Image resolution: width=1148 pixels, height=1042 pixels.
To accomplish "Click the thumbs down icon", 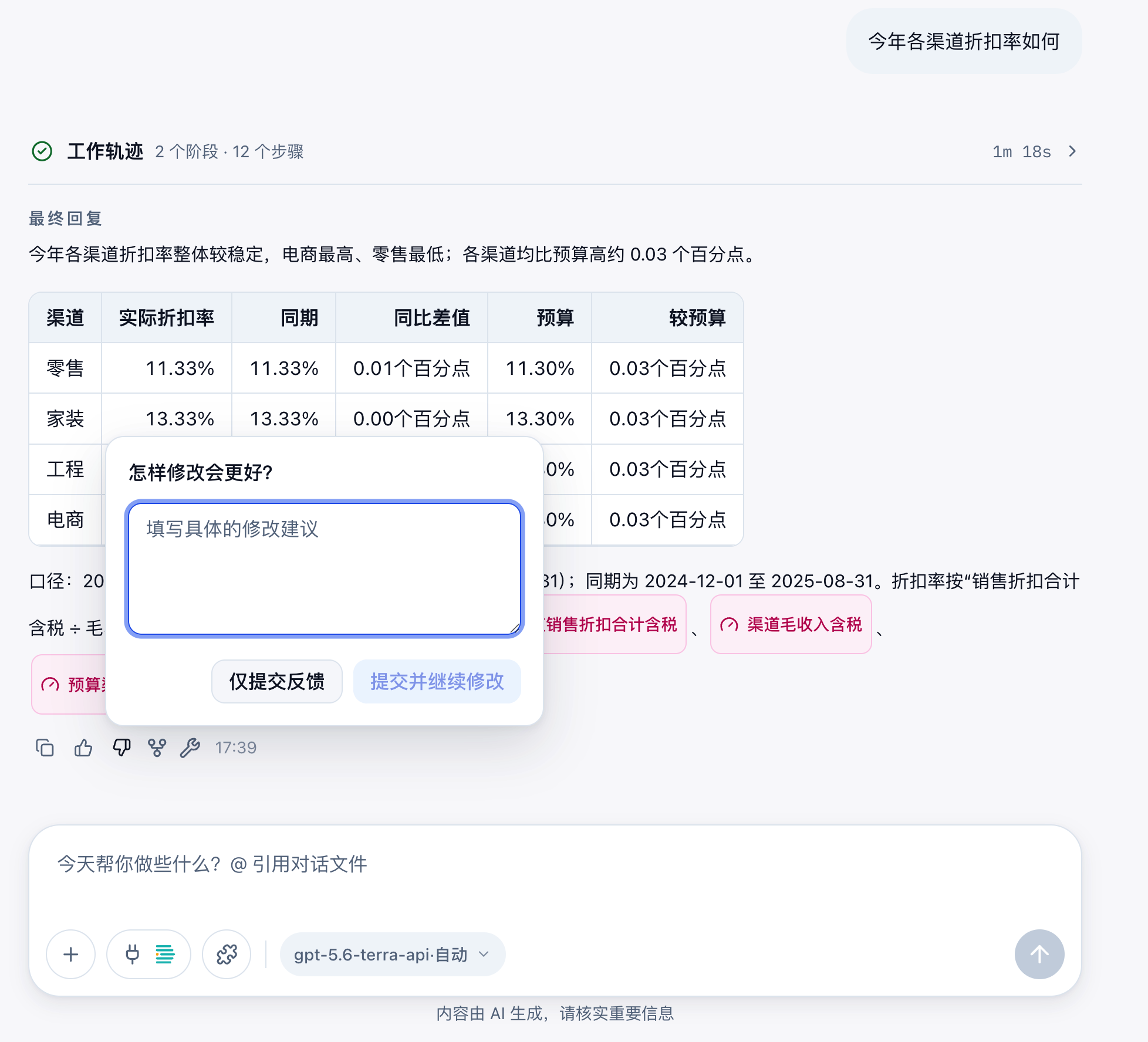I will point(121,747).
